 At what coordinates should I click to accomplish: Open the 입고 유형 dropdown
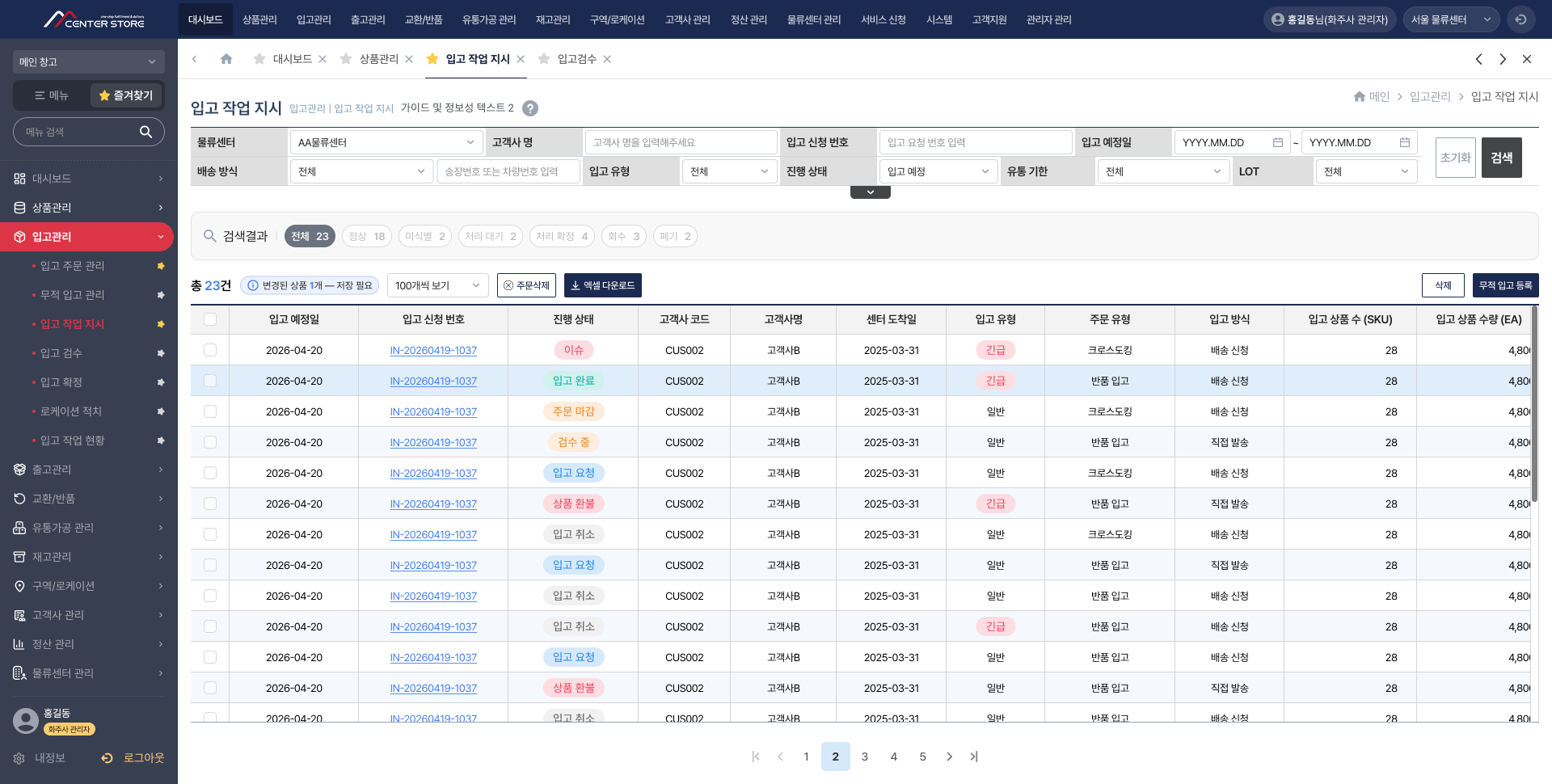point(730,171)
